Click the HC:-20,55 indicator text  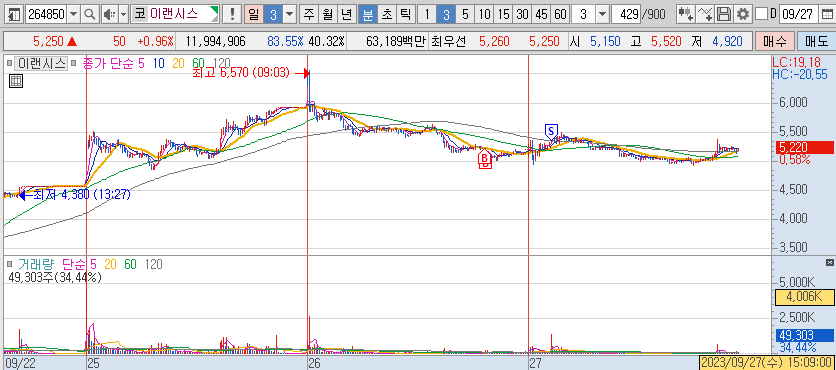800,74
